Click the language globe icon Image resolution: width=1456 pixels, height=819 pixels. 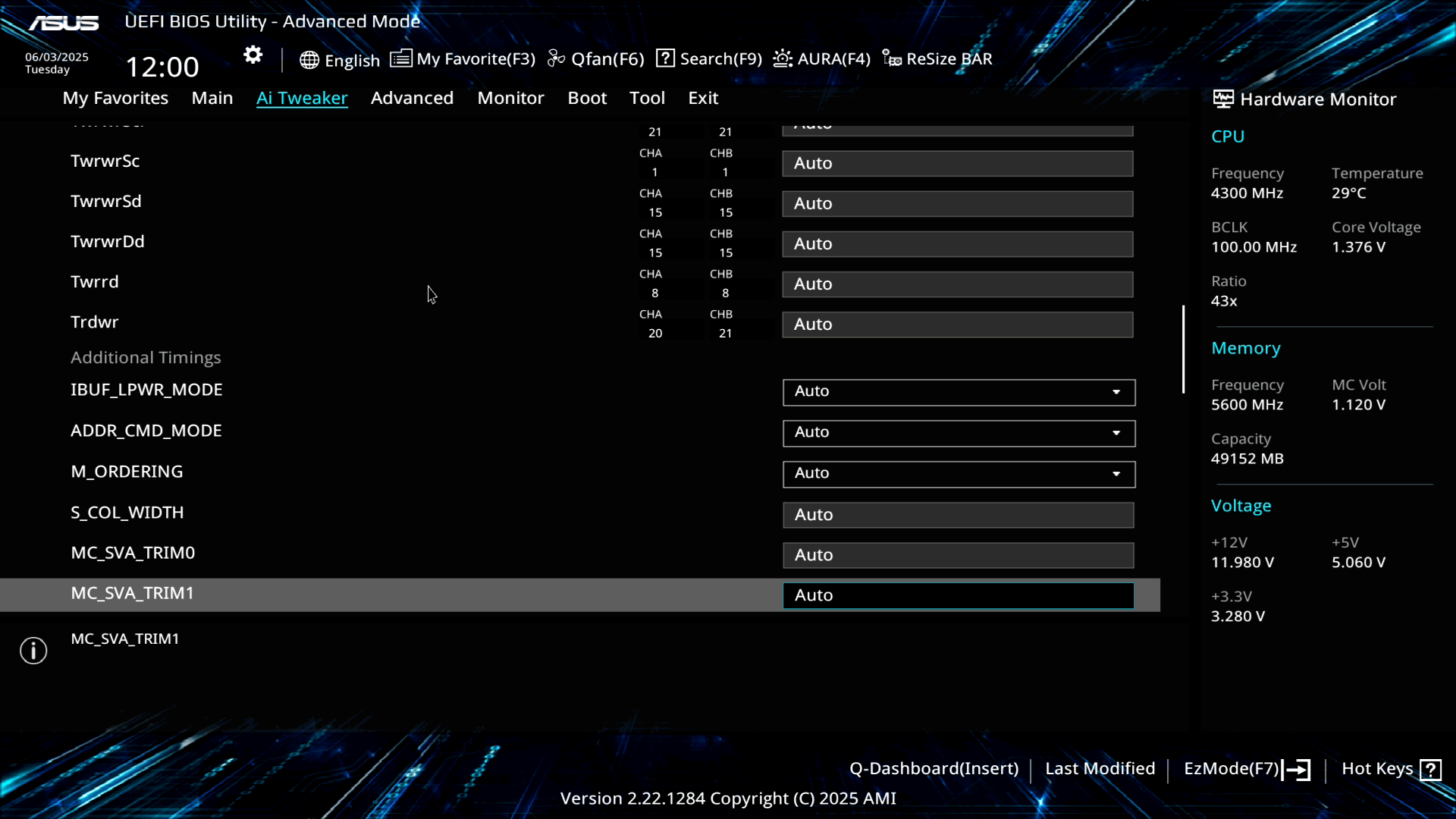[309, 60]
